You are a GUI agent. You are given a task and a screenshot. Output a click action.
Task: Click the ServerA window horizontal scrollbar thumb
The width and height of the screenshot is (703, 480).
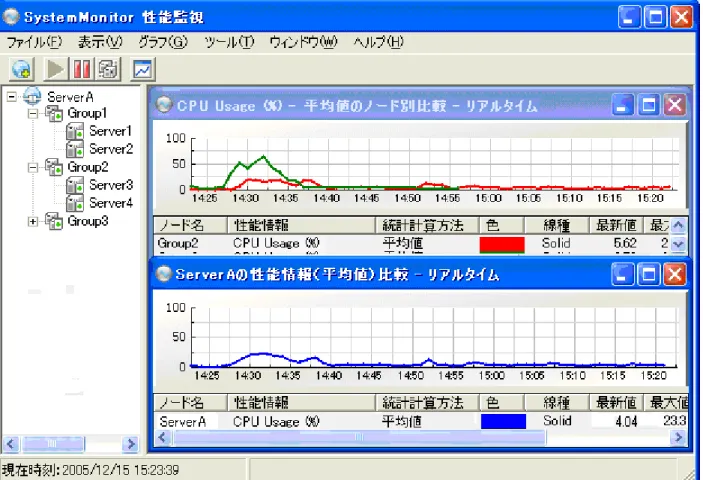359,437
